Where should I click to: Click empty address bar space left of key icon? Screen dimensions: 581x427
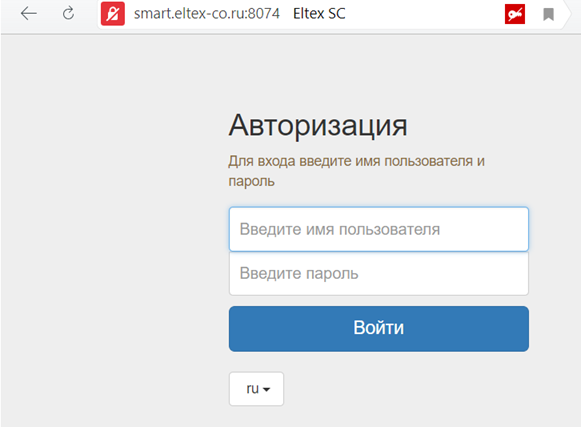tap(424, 14)
